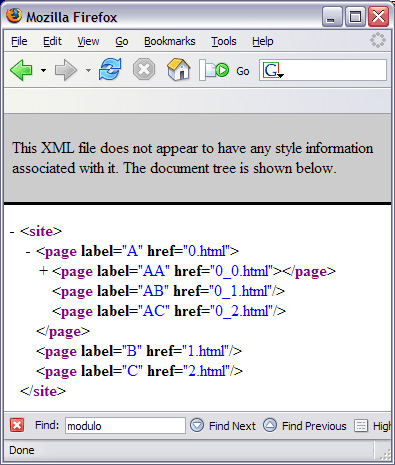Open the Google search engine dropdown
Image resolution: width=395 pixels, height=465 pixels.
[x=273, y=70]
